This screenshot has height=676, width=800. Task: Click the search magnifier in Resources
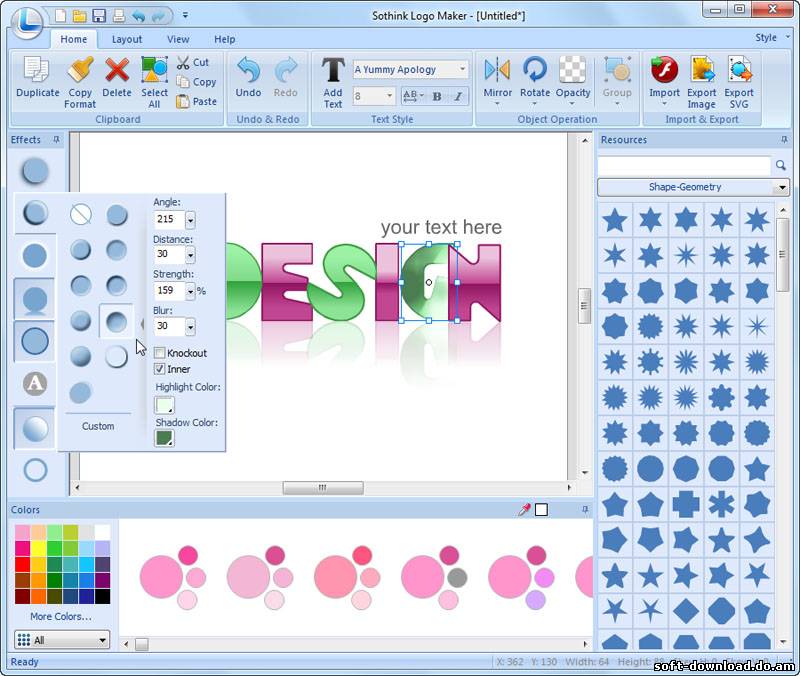[x=781, y=165]
